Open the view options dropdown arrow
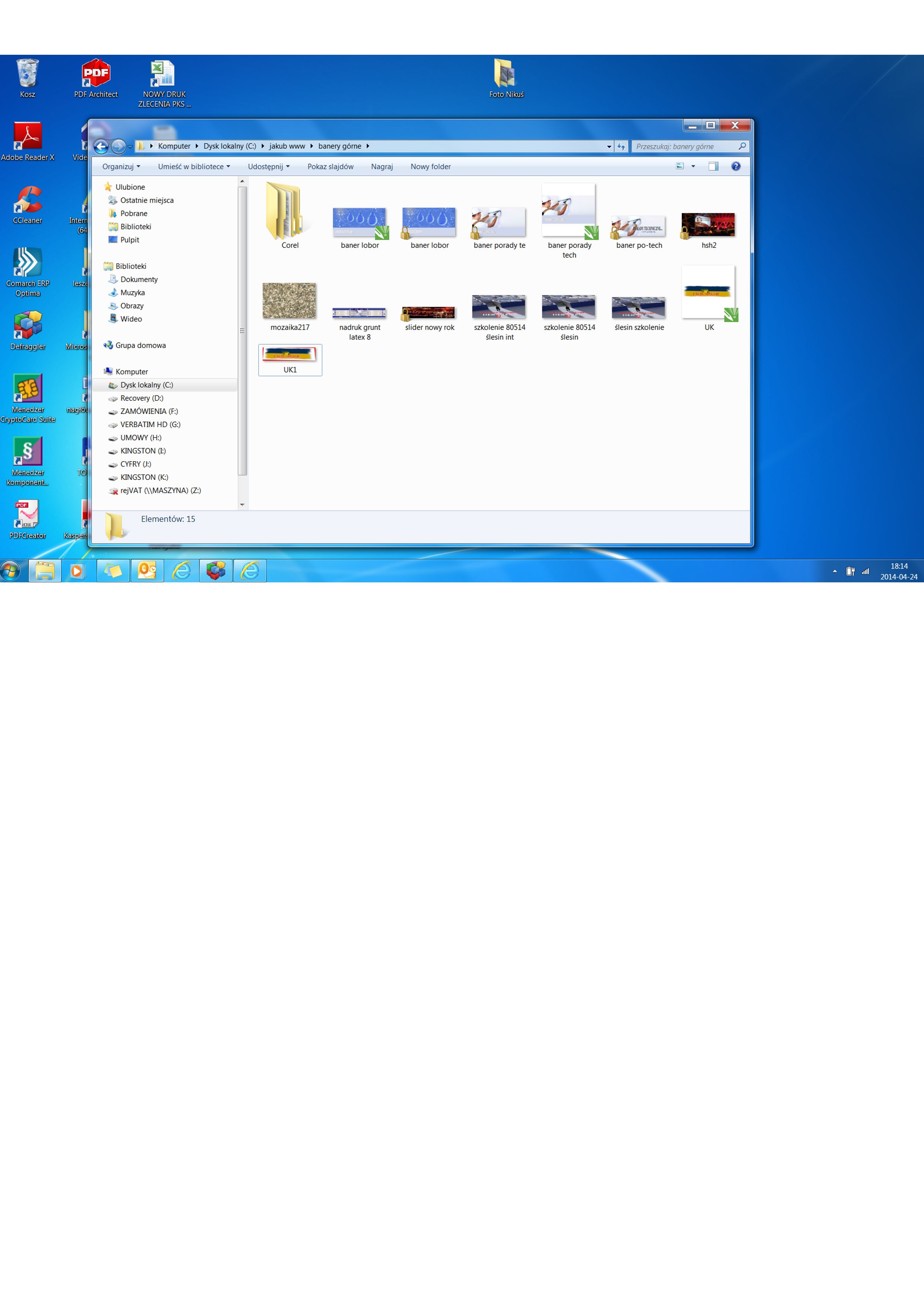The image size is (924, 1307). point(693,166)
